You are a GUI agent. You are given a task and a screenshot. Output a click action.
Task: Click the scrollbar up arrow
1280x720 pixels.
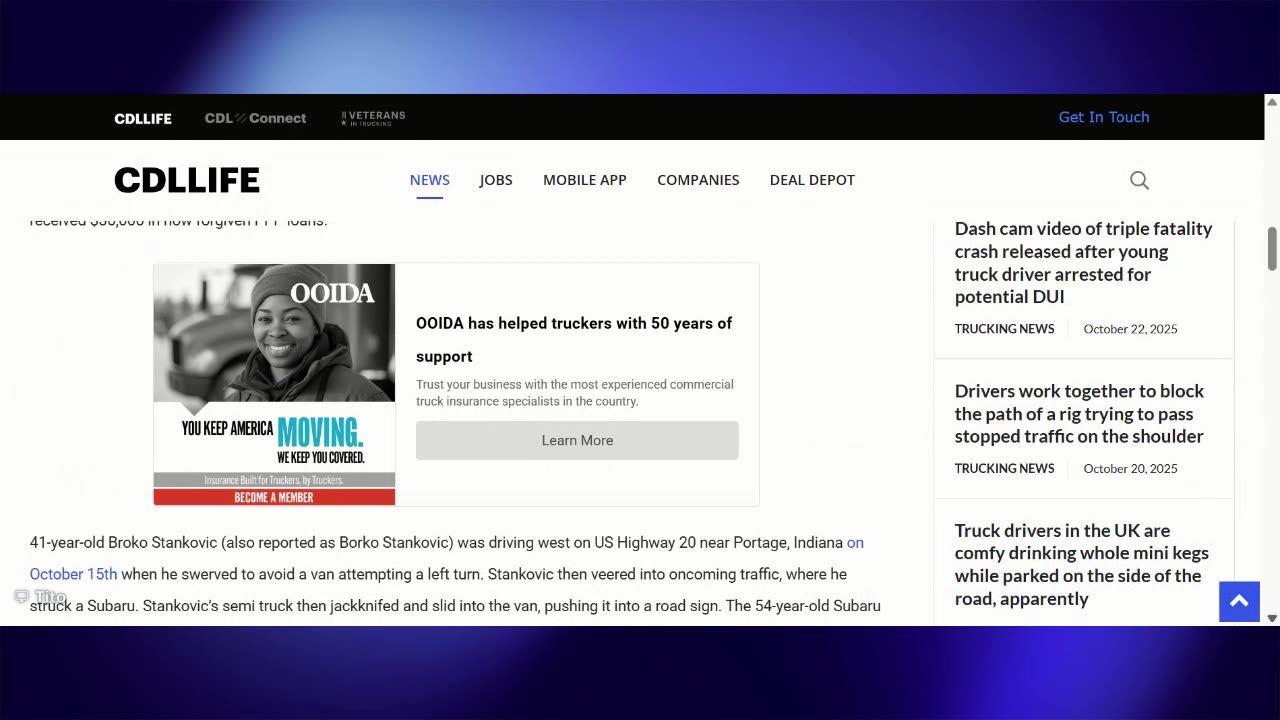(x=1272, y=102)
